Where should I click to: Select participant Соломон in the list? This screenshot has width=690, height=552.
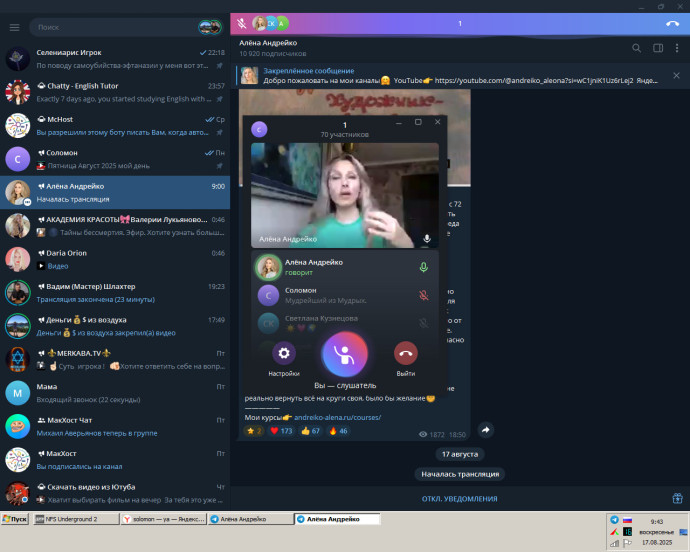pyautogui.click(x=345, y=295)
